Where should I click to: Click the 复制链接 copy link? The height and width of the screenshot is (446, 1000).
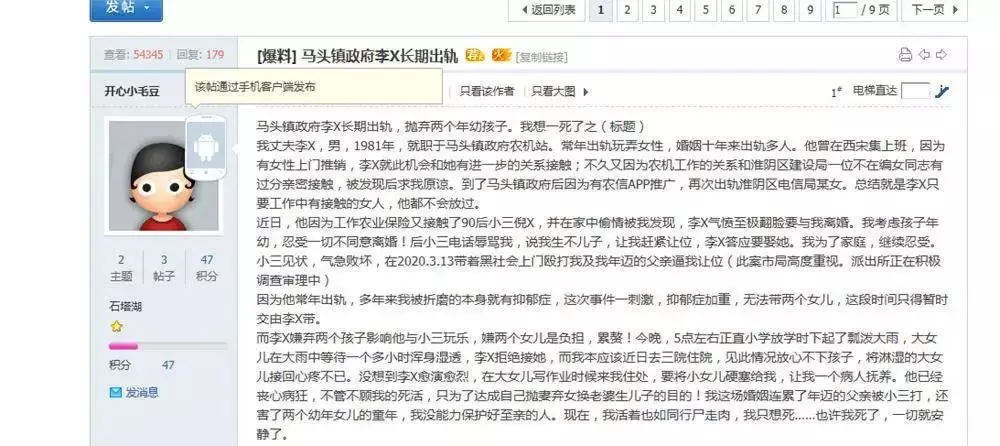[543, 55]
